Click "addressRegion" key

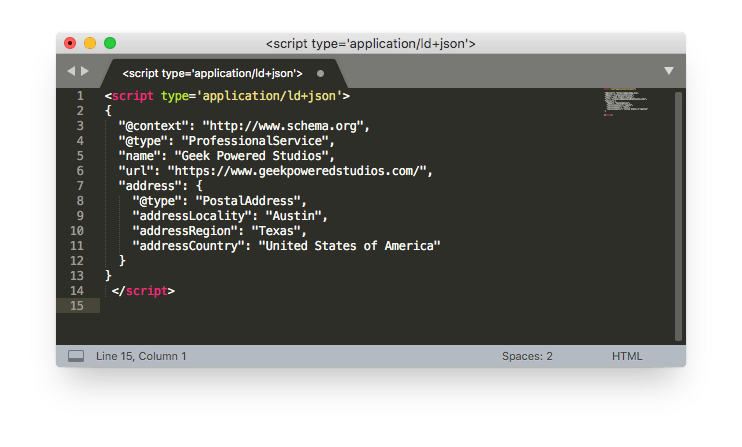coord(185,231)
